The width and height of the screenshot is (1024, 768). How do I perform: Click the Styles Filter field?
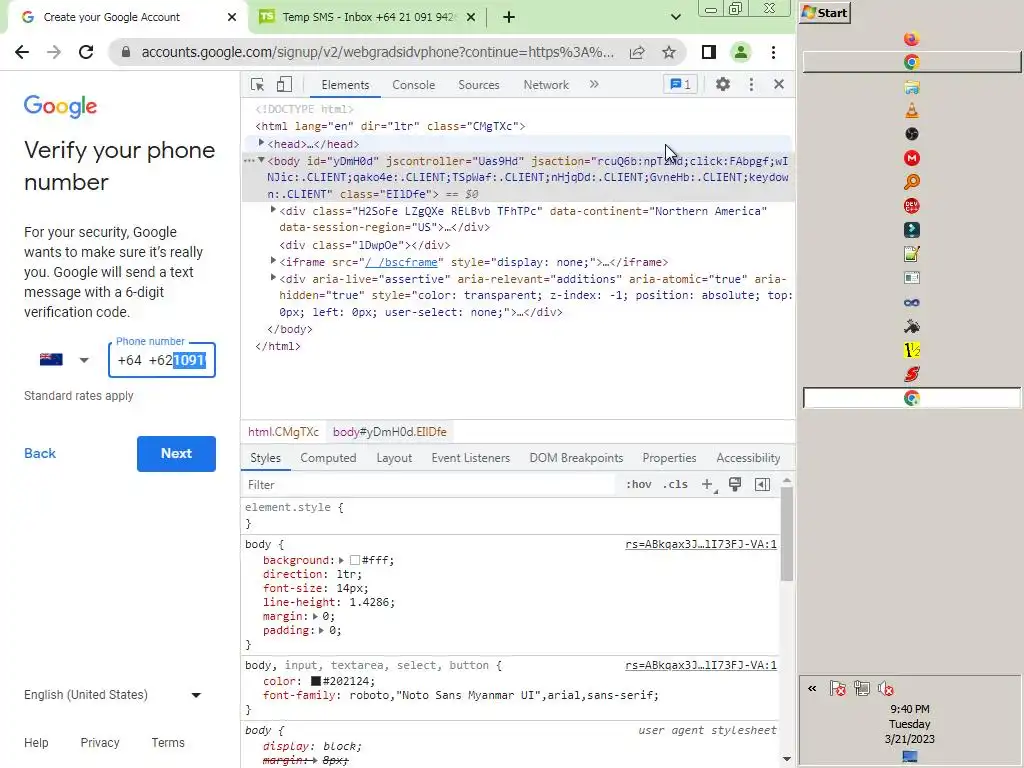click(x=428, y=485)
